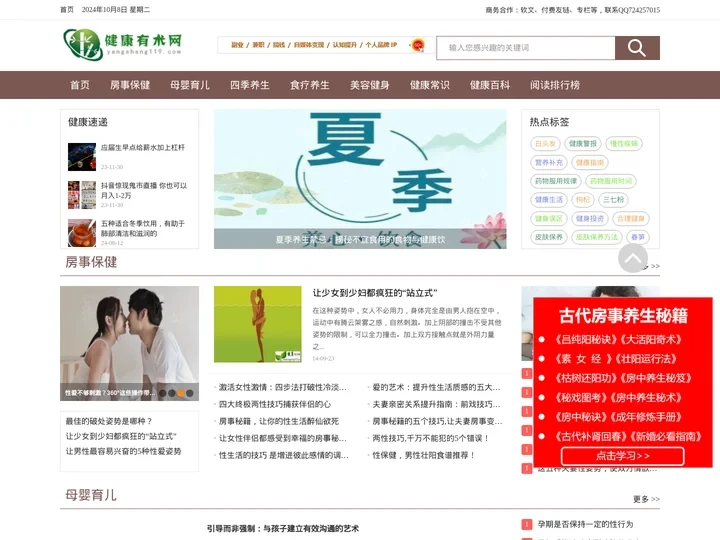This screenshot has height=540, width=720.
Task: Click the 首页 link in top bar
Action: [x=67, y=10]
